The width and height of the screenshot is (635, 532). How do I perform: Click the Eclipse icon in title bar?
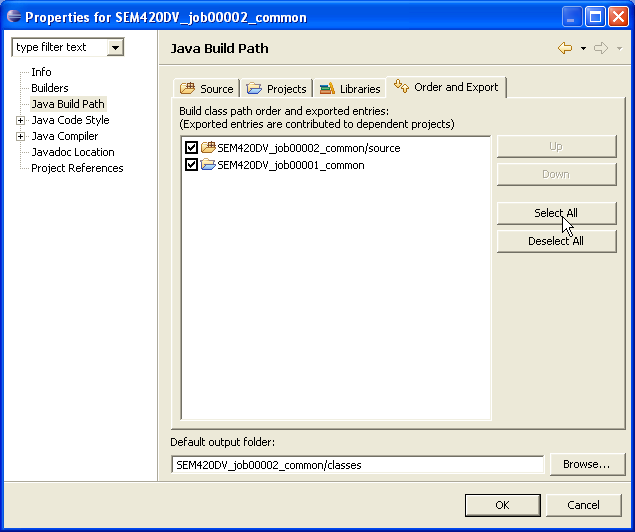pyautogui.click(x=13, y=17)
